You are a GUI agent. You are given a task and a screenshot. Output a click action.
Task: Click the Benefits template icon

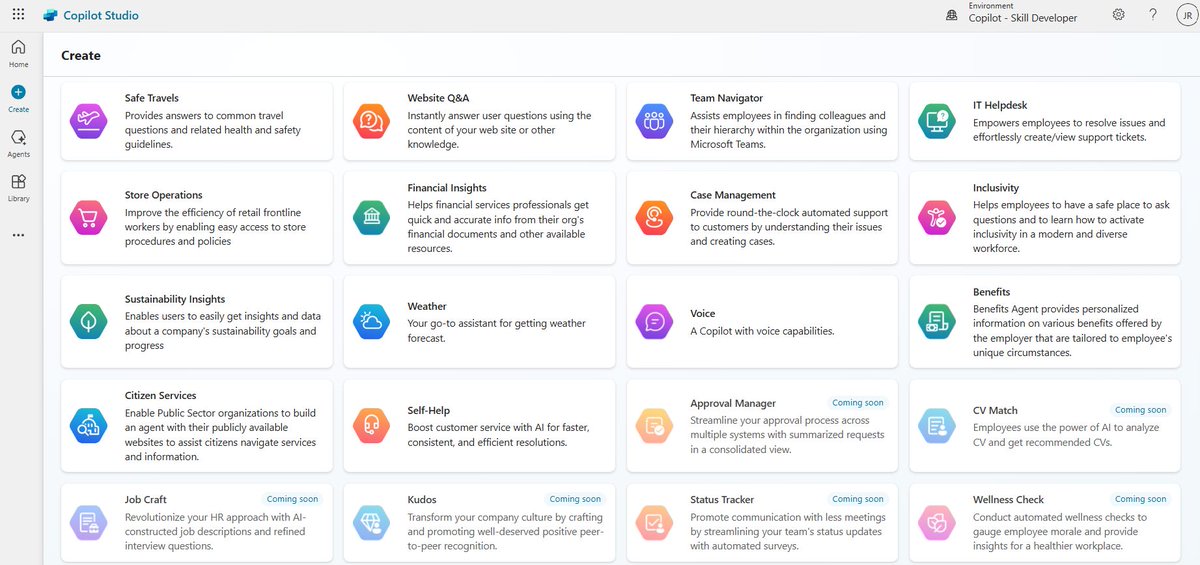tap(937, 322)
